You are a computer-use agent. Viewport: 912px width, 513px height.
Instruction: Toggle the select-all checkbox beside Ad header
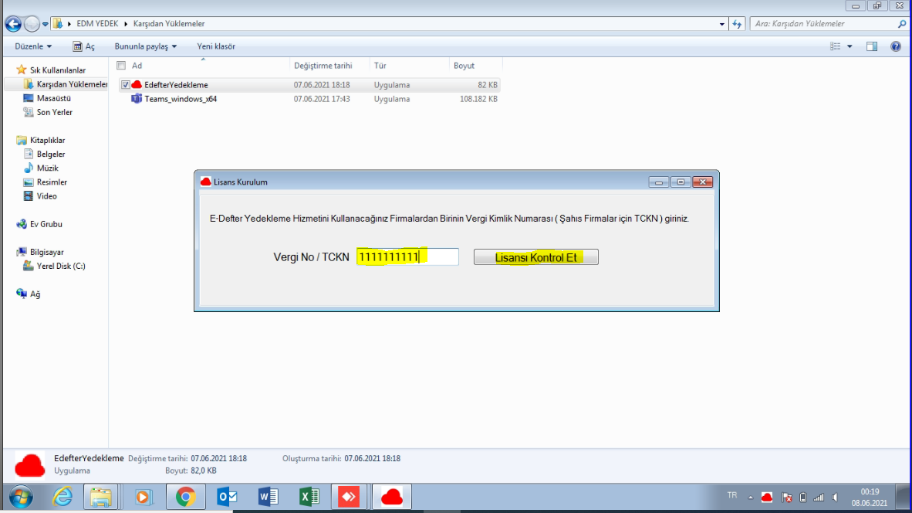tap(121, 66)
